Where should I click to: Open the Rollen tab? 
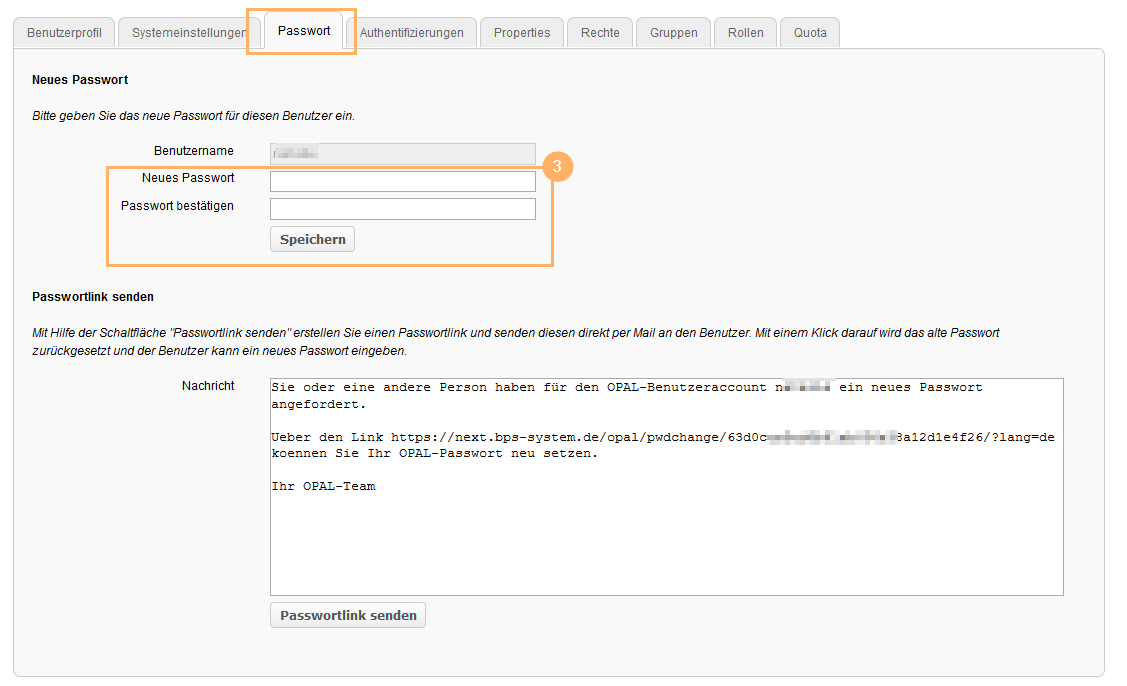coord(746,32)
